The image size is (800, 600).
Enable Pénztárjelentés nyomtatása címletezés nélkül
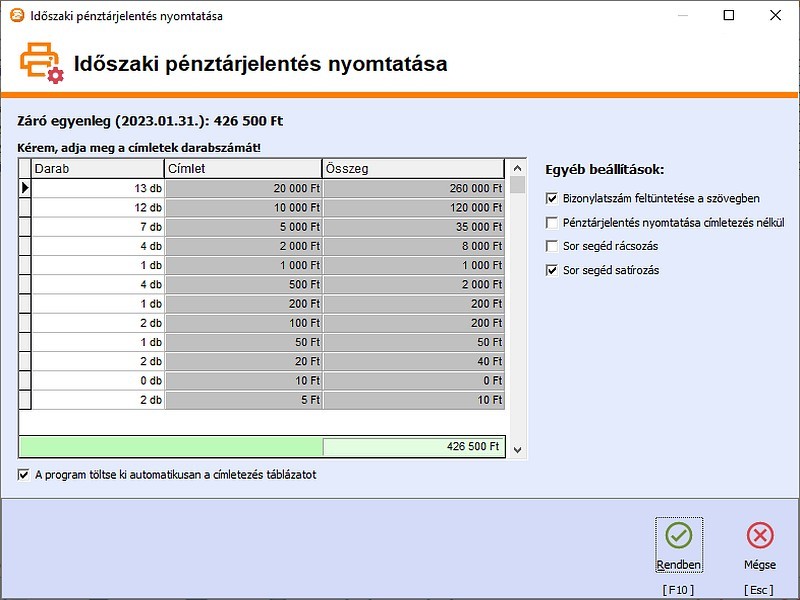(x=550, y=222)
